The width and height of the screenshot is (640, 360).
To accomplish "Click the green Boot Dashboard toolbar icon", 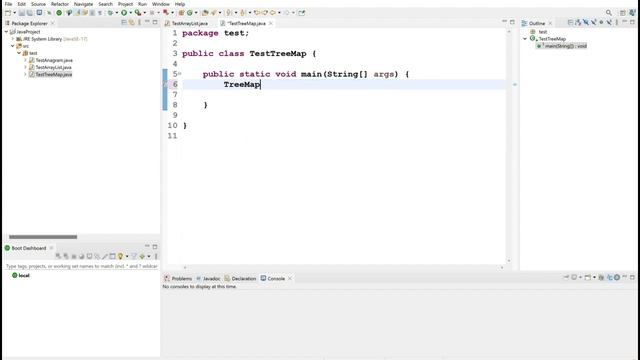I will pos(59,13).
